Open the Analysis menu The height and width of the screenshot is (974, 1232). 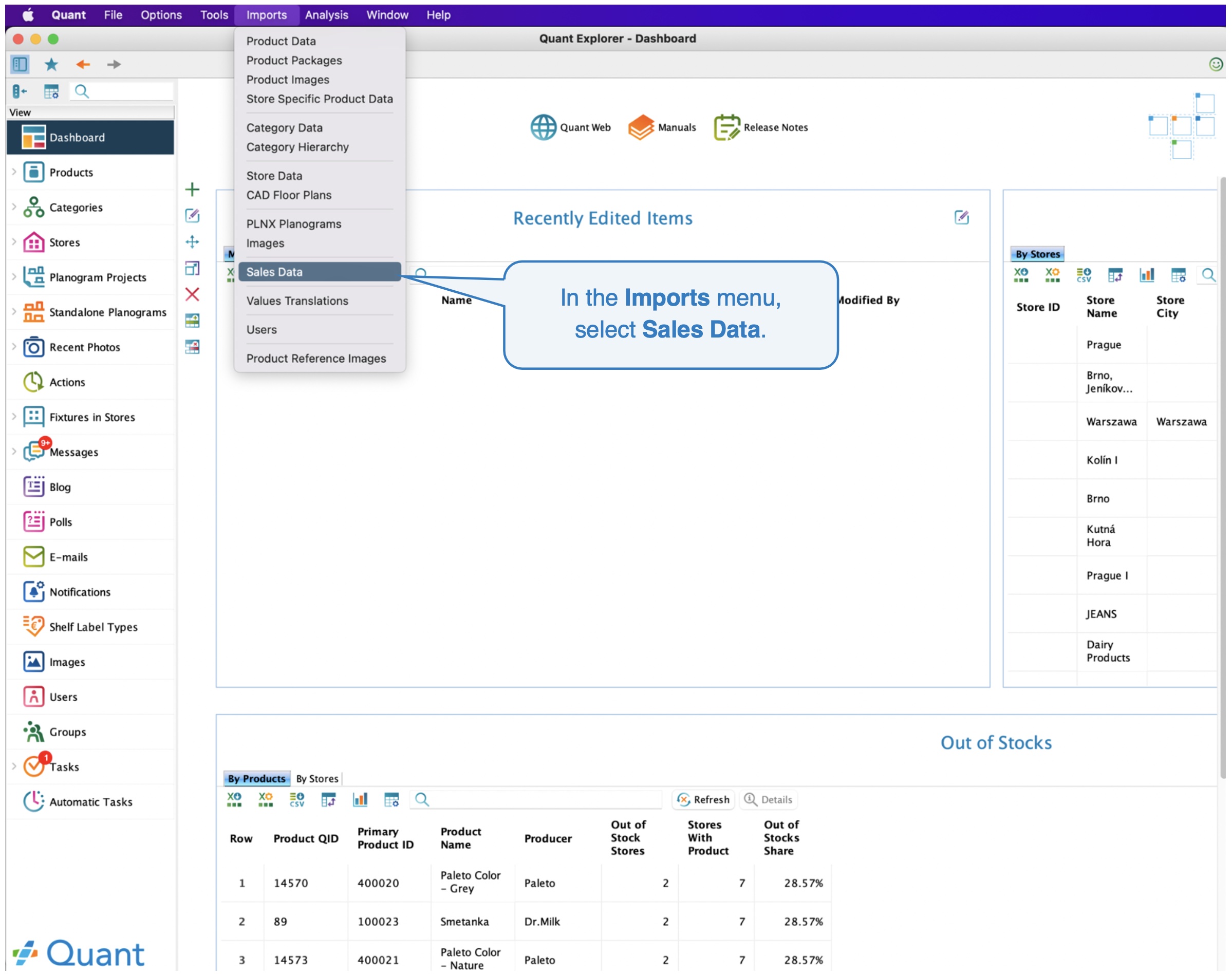click(x=326, y=15)
